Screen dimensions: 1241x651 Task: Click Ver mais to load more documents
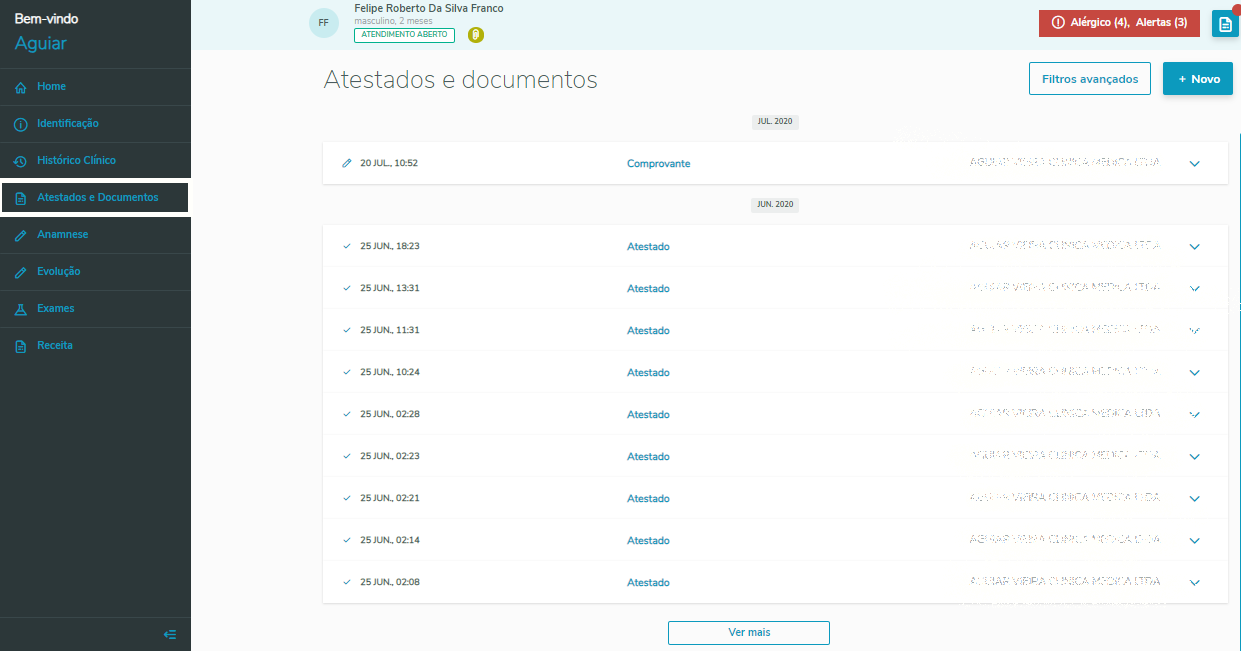click(x=748, y=632)
